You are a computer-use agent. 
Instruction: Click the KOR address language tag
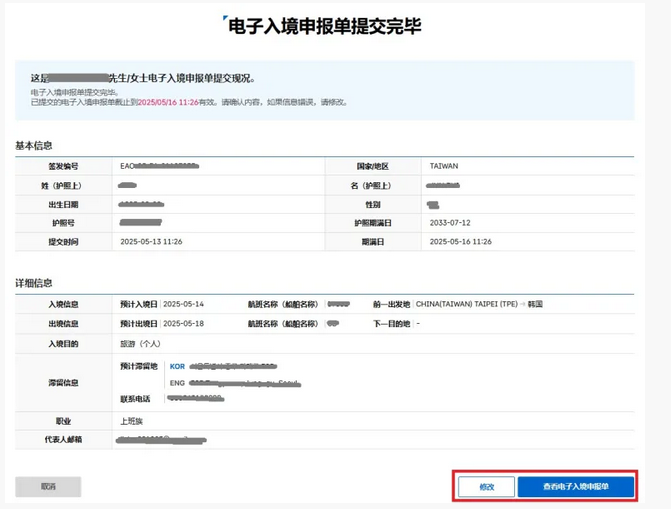pyautogui.click(x=177, y=366)
